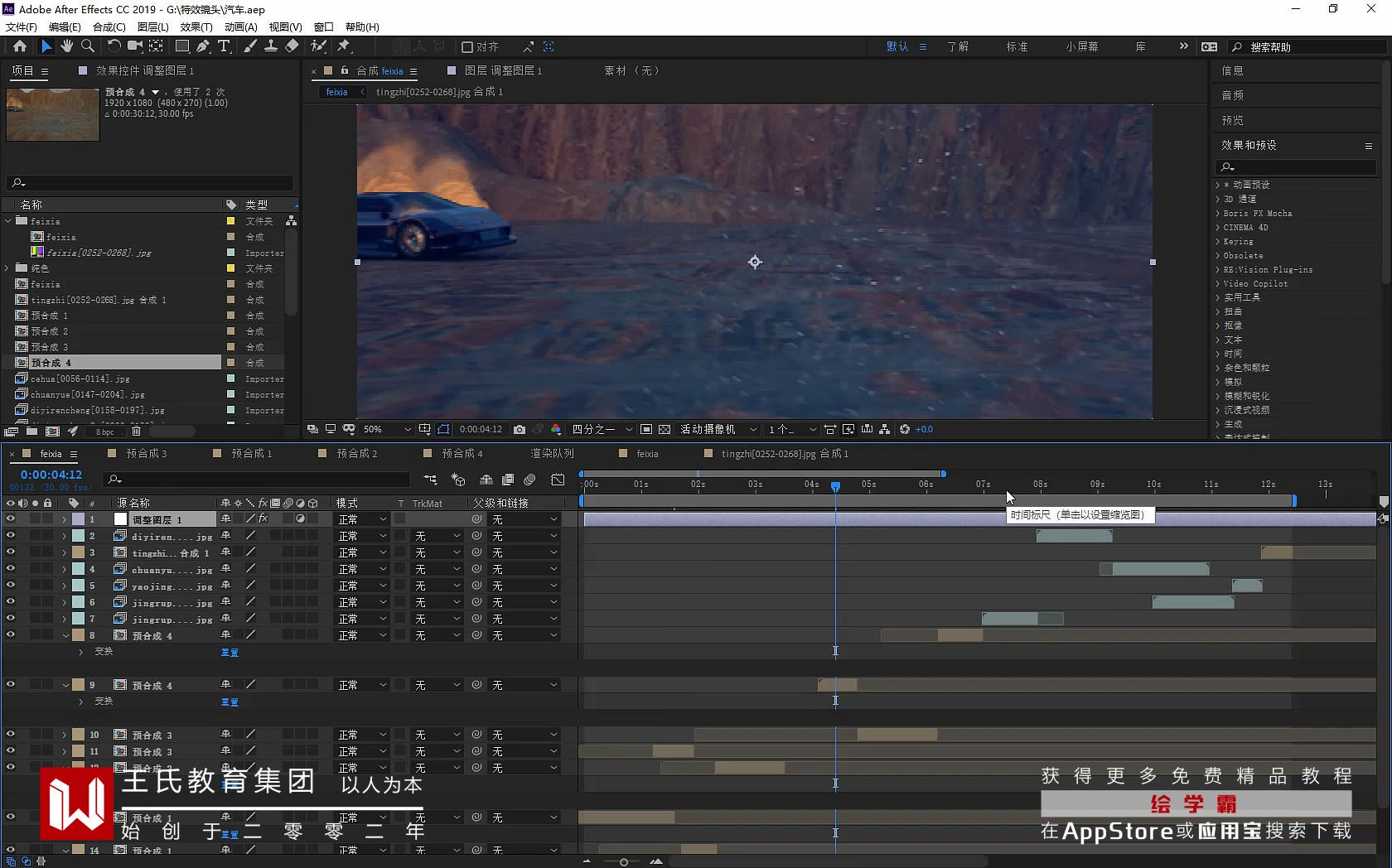Open the 活动摄像机 view dropdown
1392x868 pixels.
coord(718,429)
